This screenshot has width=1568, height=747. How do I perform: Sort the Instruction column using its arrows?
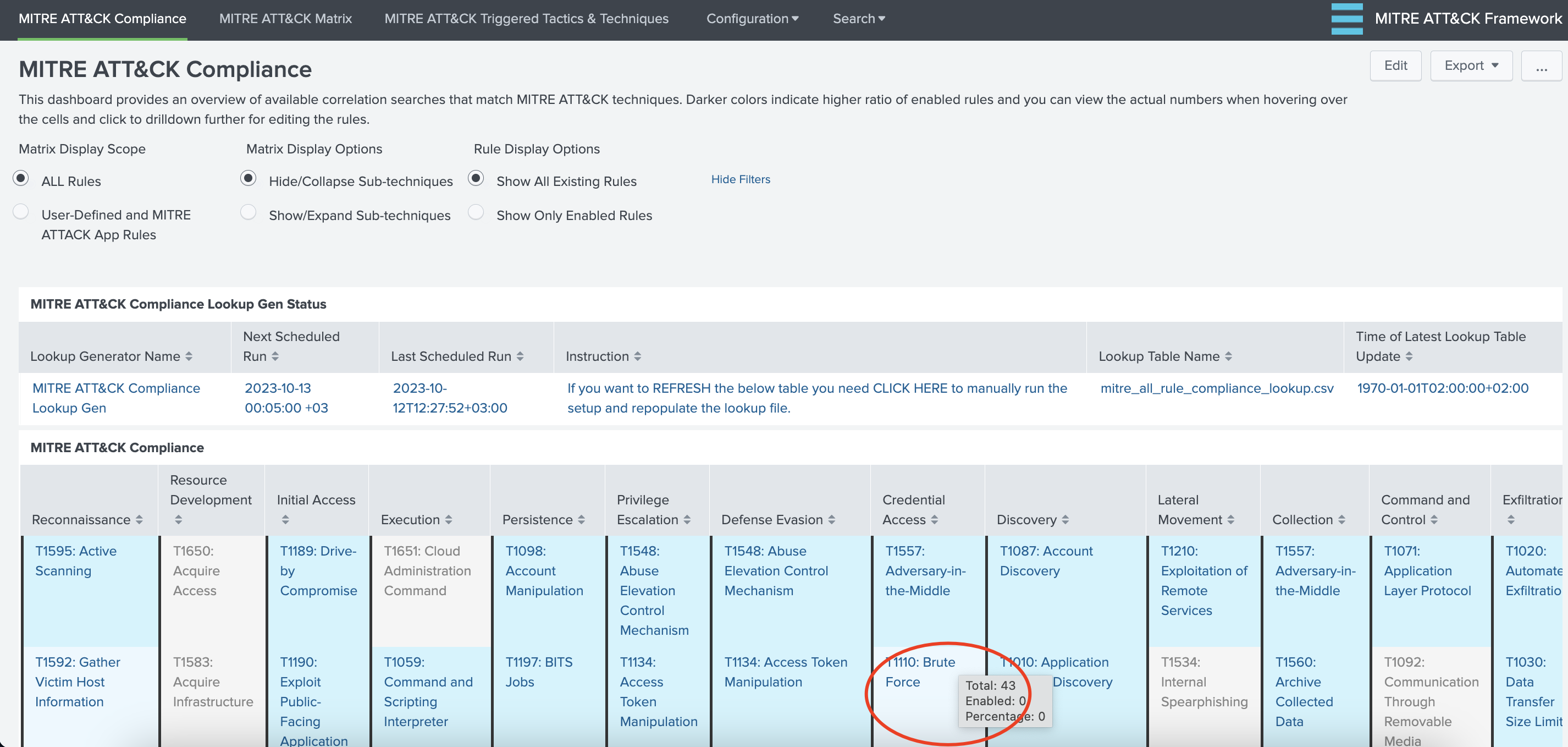coord(637,357)
